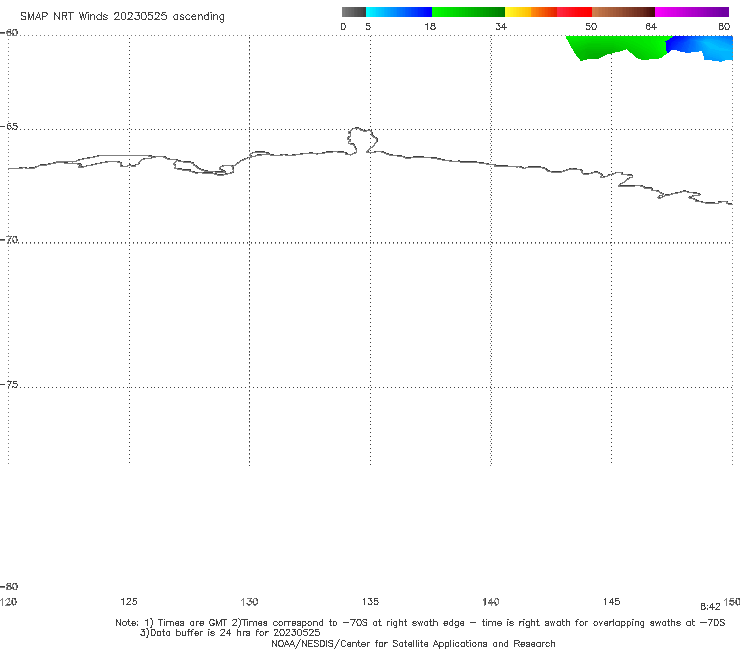Click the color bar label '50'

point(591,26)
